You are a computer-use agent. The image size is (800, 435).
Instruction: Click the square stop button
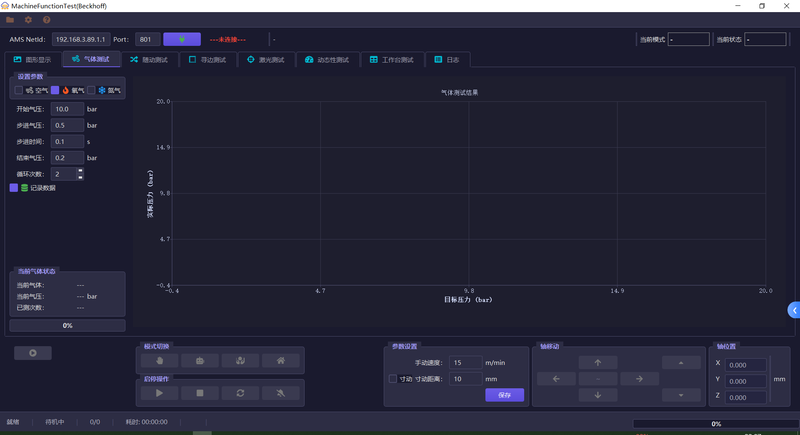point(199,393)
